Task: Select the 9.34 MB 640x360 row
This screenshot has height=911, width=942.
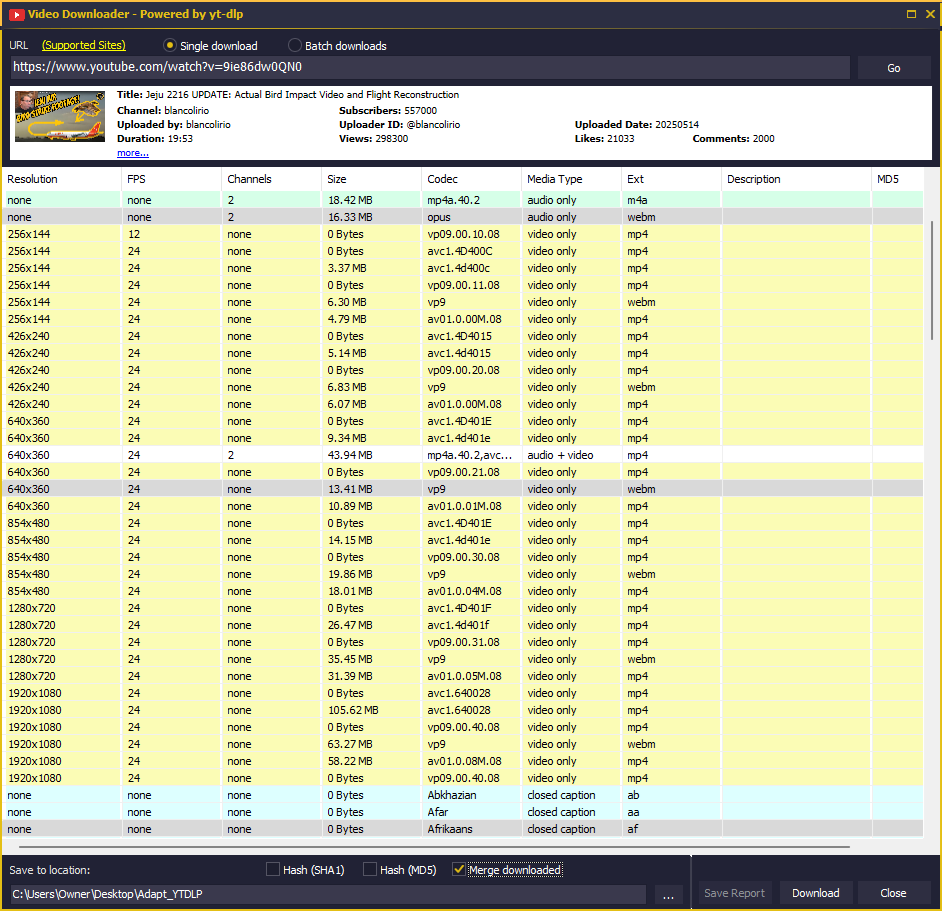Action: click(x=463, y=438)
